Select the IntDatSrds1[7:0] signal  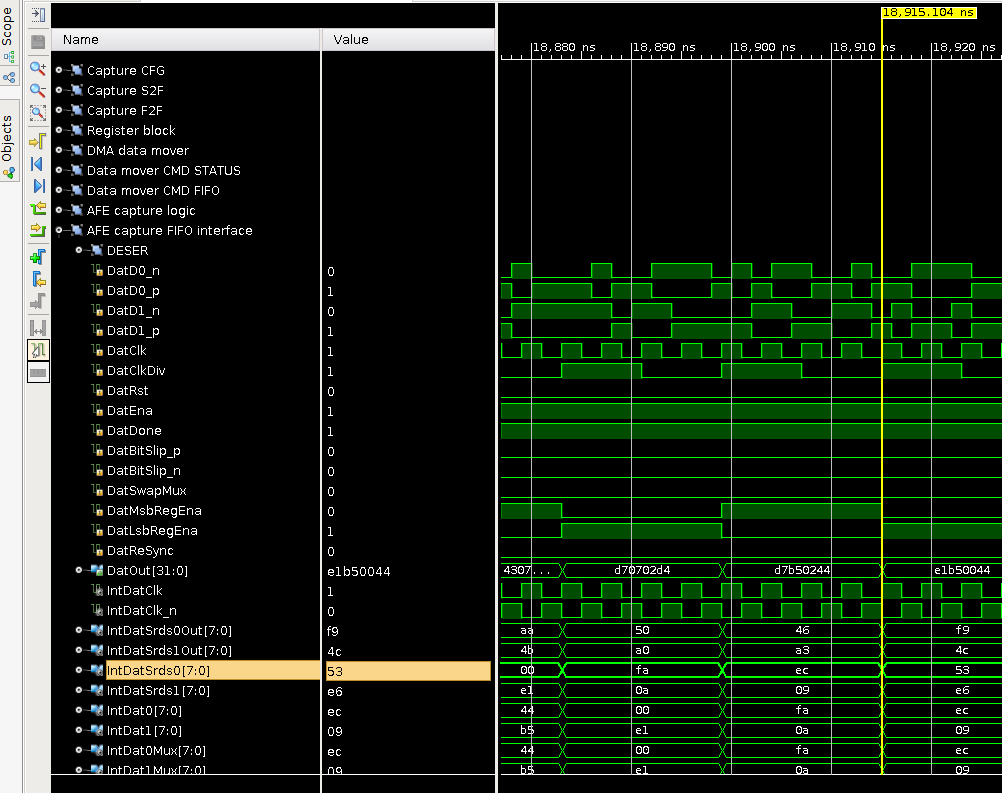pos(158,690)
